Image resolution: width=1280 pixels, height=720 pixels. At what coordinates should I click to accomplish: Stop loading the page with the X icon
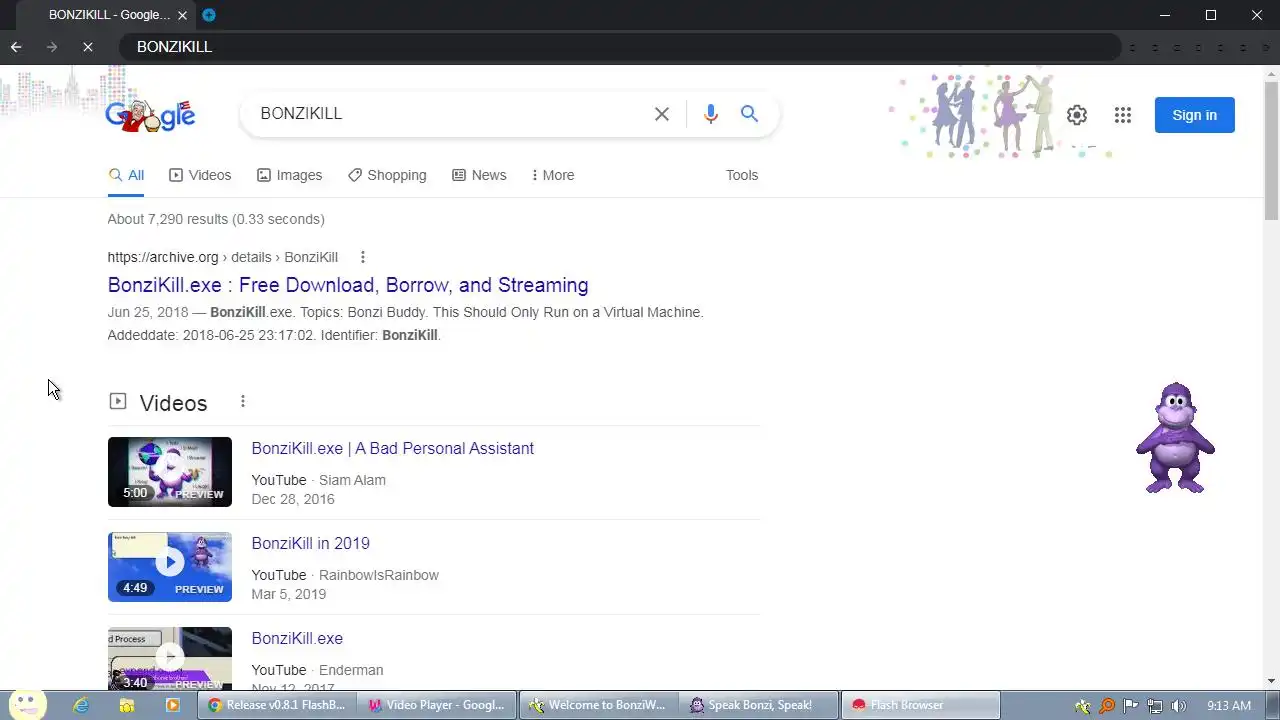click(x=88, y=47)
